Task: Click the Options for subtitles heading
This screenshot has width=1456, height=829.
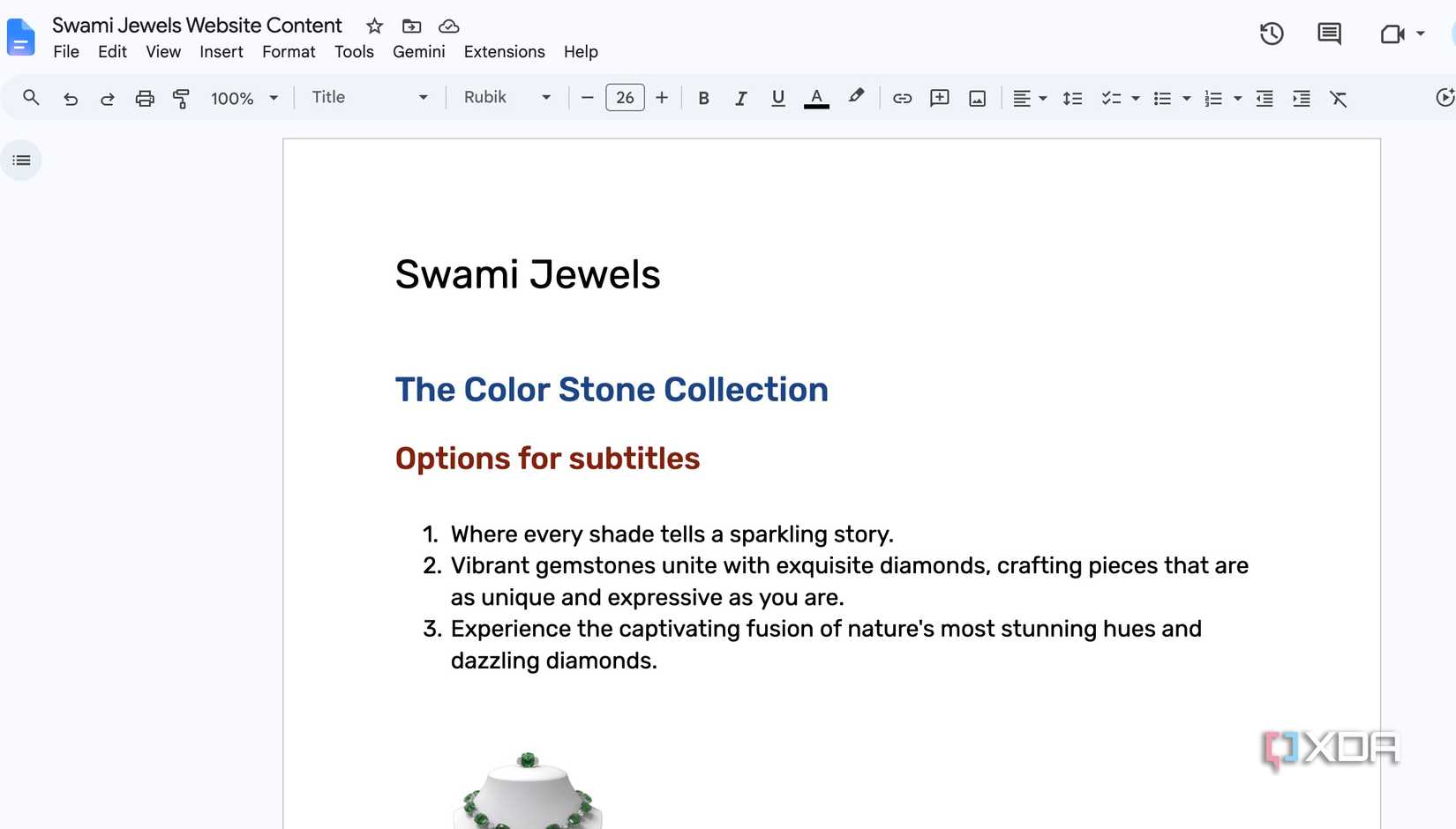Action: (547, 459)
